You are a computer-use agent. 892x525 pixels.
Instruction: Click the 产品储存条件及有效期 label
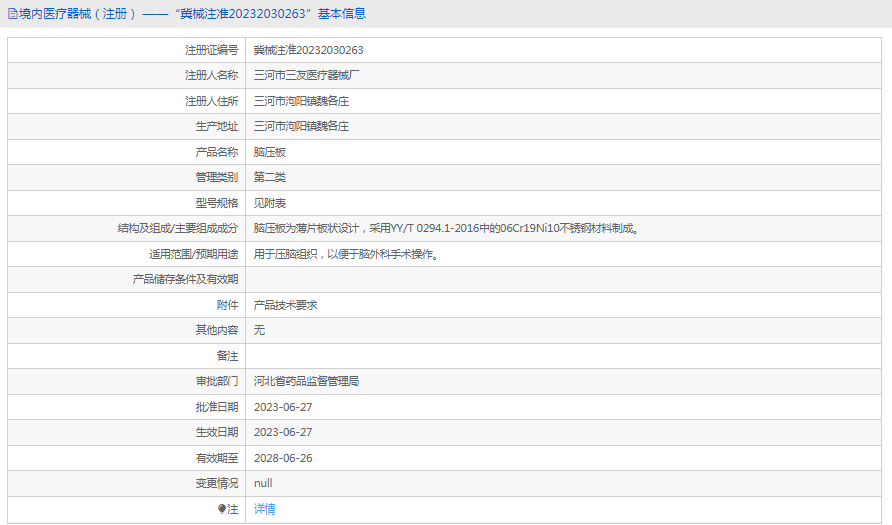(185, 279)
